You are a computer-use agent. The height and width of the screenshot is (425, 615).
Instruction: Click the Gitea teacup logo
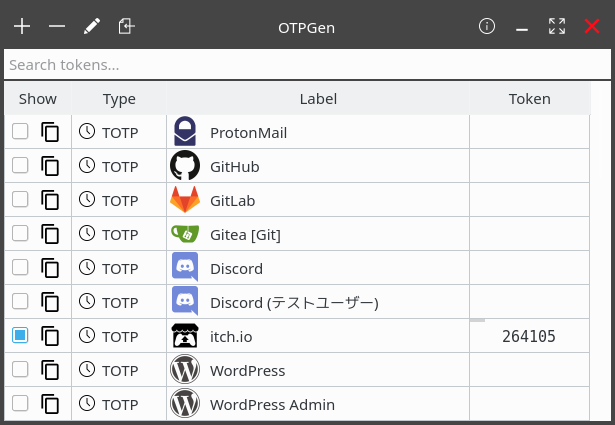pyautogui.click(x=185, y=234)
